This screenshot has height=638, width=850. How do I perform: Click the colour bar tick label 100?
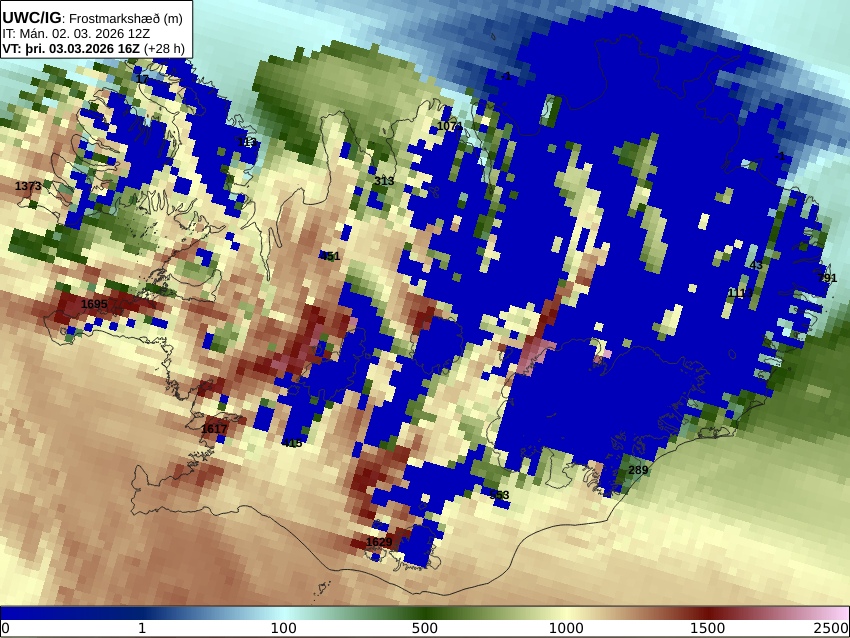coord(284,628)
